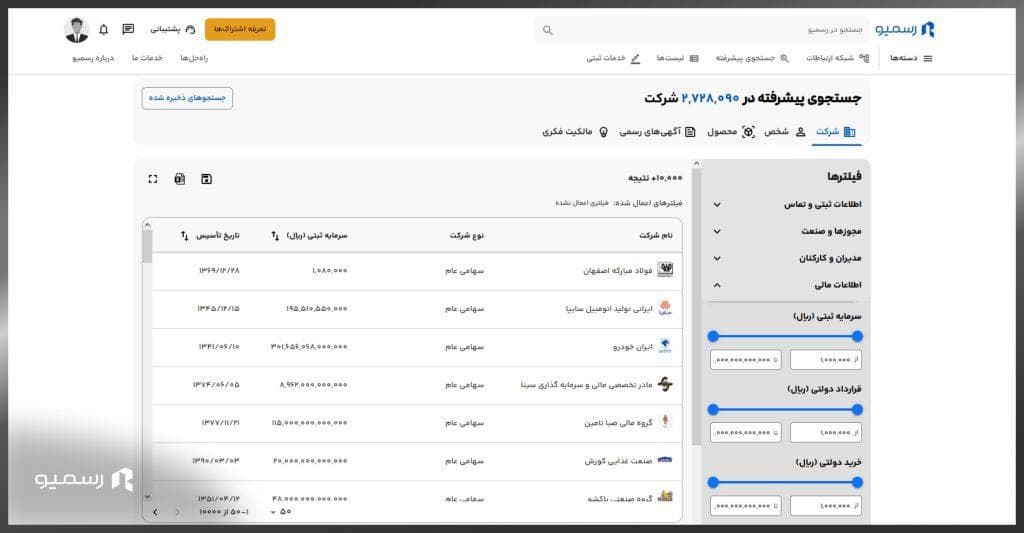The height and width of the screenshot is (533, 1024).
Task: Click the results table scrollbar up arrow
Action: coord(147,225)
